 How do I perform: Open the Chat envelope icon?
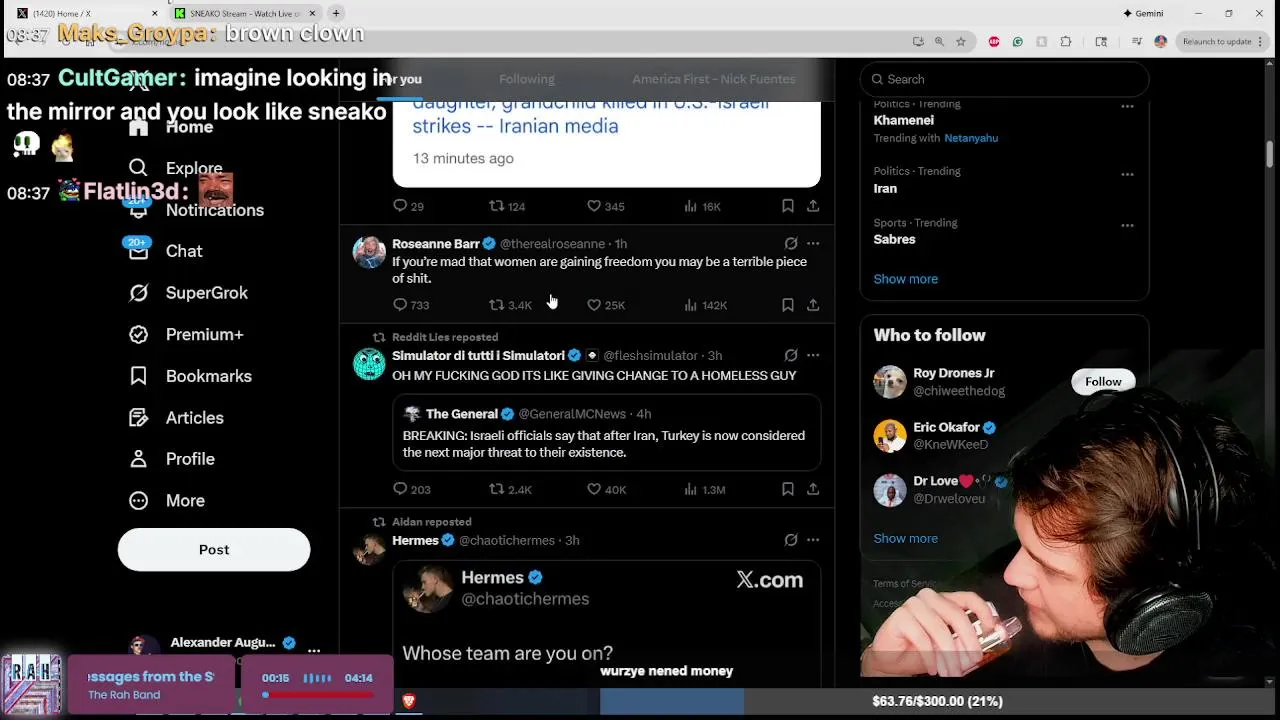[x=138, y=251]
